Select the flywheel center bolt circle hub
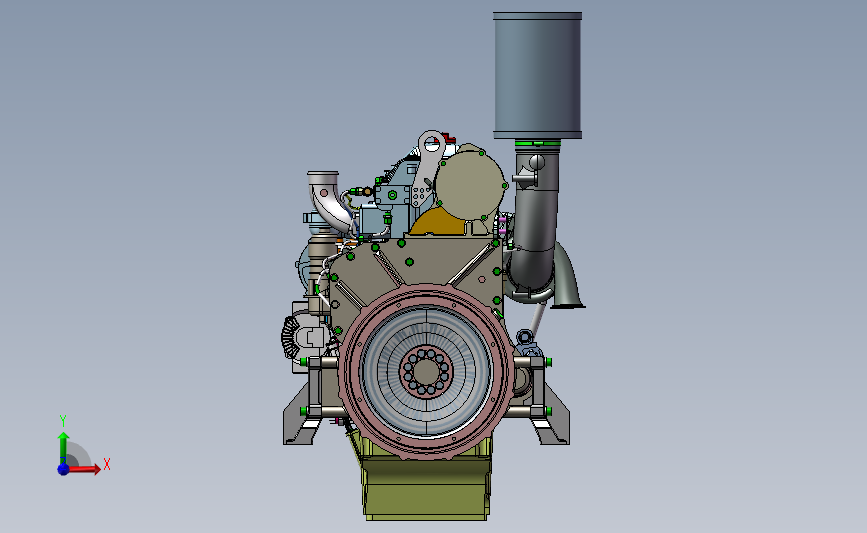Viewport: 867px width, 533px height. pyautogui.click(x=426, y=372)
